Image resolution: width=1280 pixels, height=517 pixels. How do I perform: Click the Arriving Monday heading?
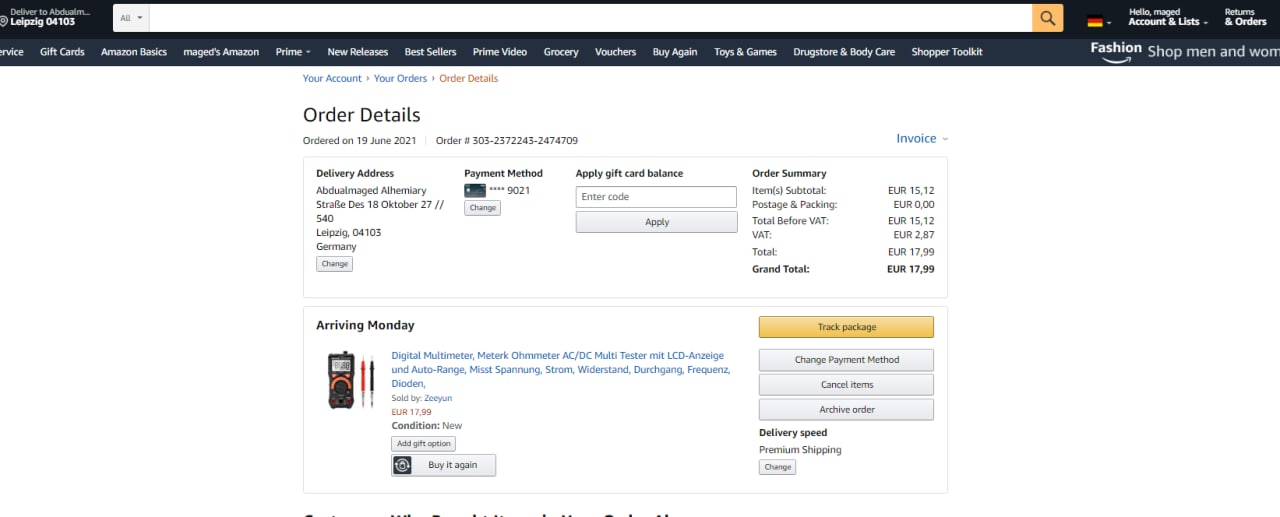pyautogui.click(x=365, y=325)
